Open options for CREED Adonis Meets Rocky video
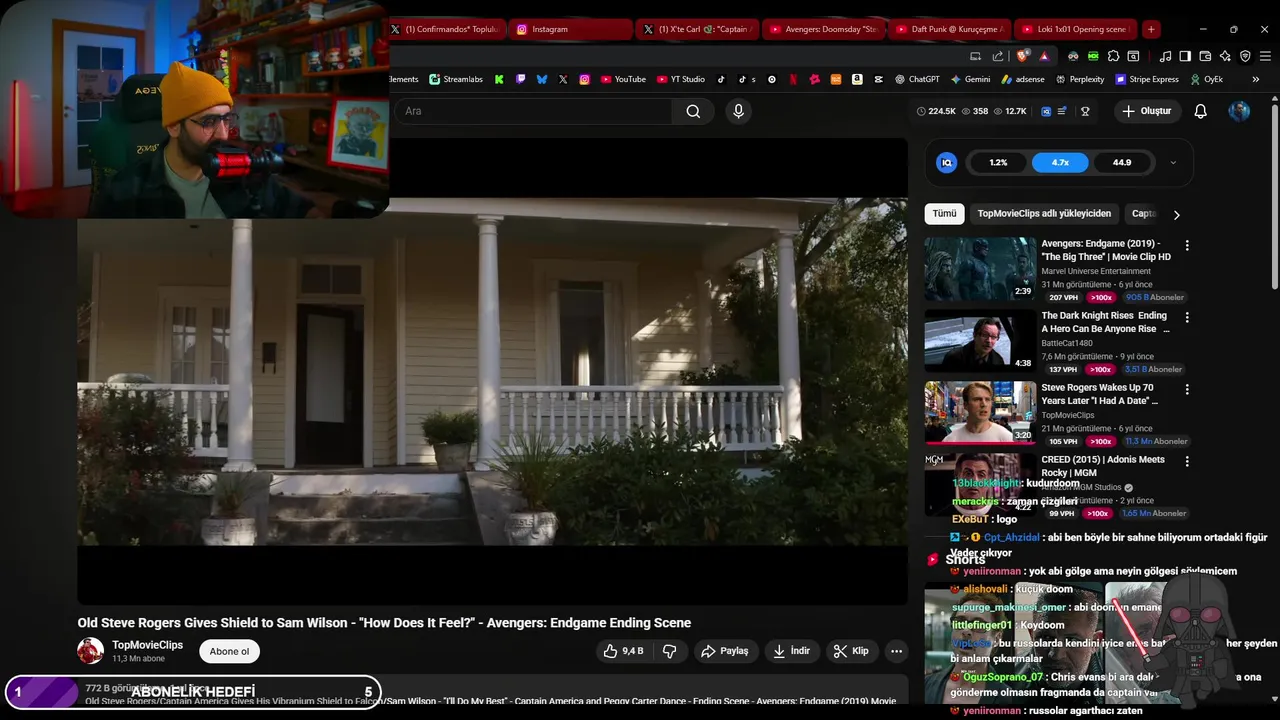Image resolution: width=1280 pixels, height=720 pixels. [1187, 461]
